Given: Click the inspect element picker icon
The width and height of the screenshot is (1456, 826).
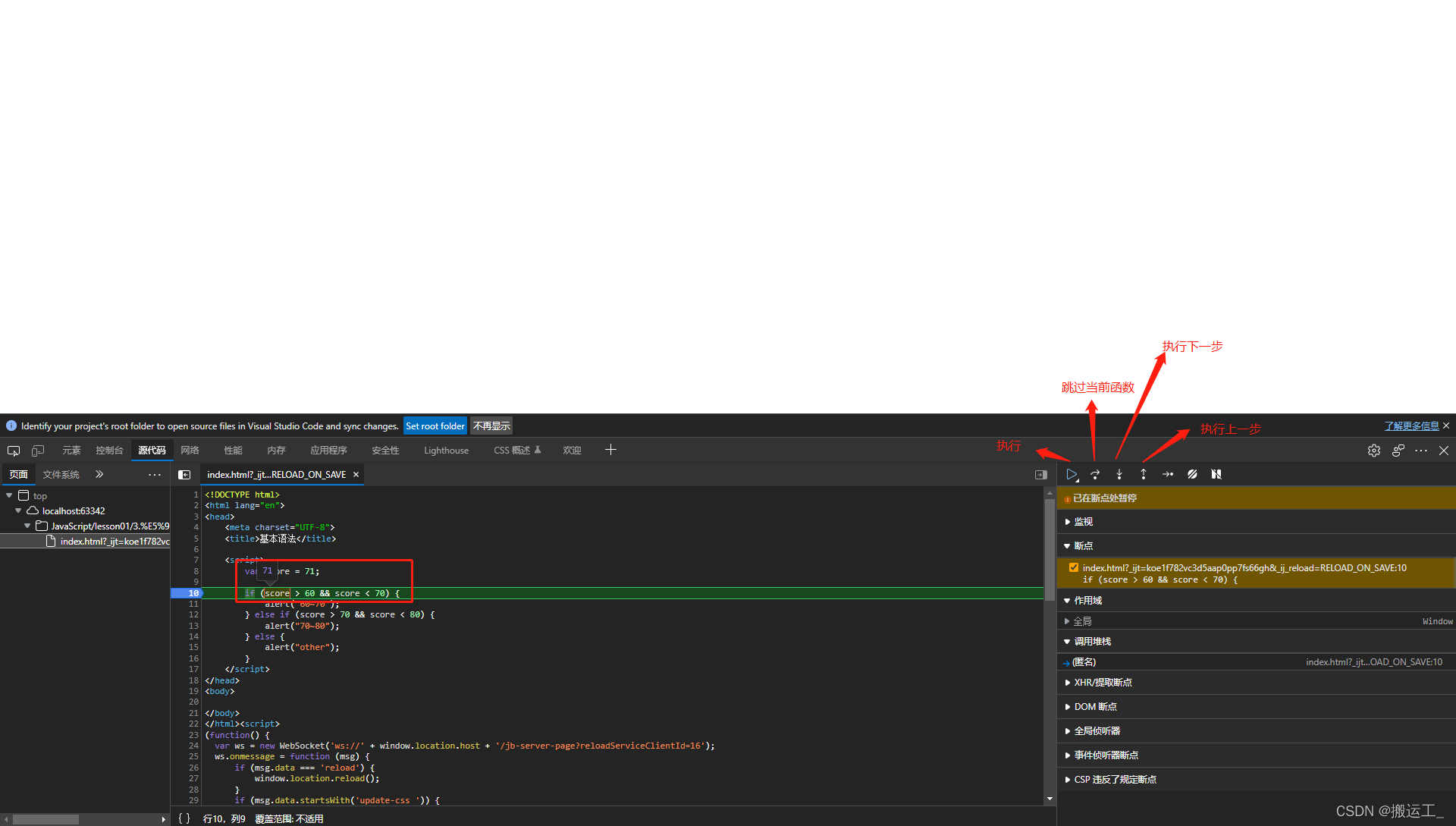Looking at the screenshot, I should click(x=14, y=451).
